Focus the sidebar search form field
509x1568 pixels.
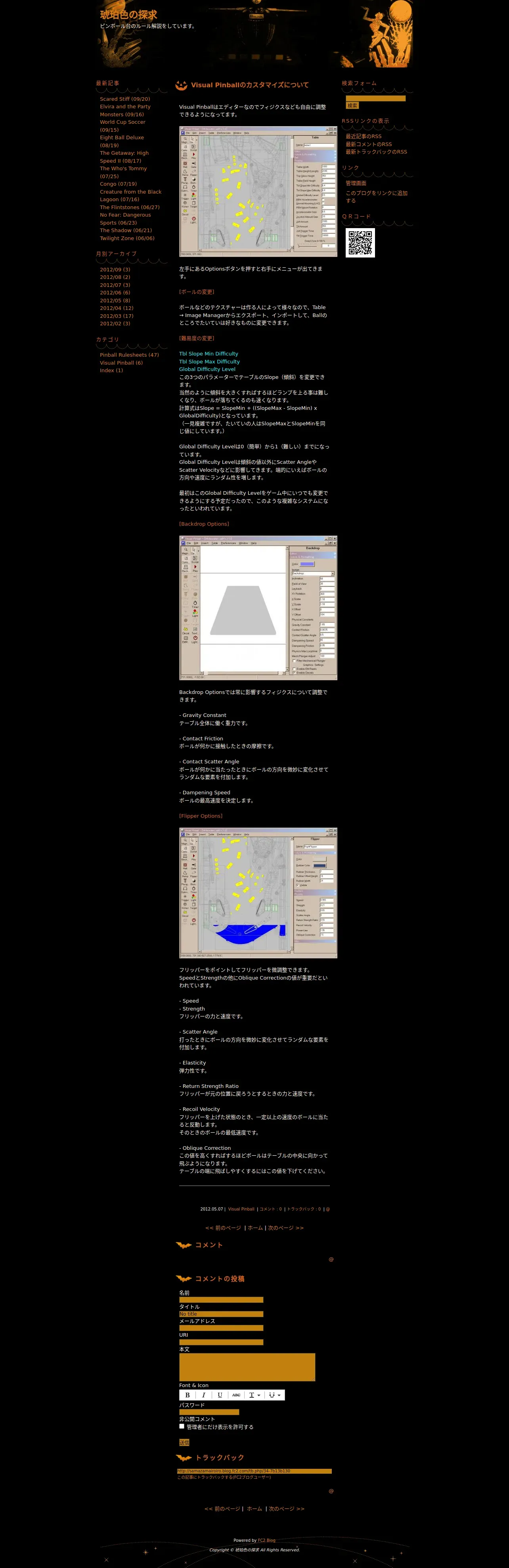click(375, 98)
